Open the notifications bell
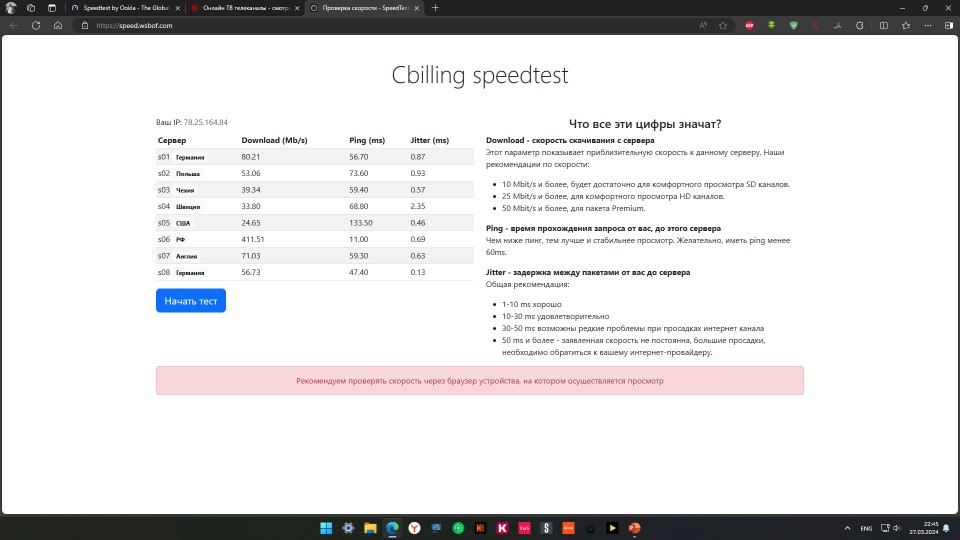This screenshot has width=960, height=540. [x=947, y=528]
